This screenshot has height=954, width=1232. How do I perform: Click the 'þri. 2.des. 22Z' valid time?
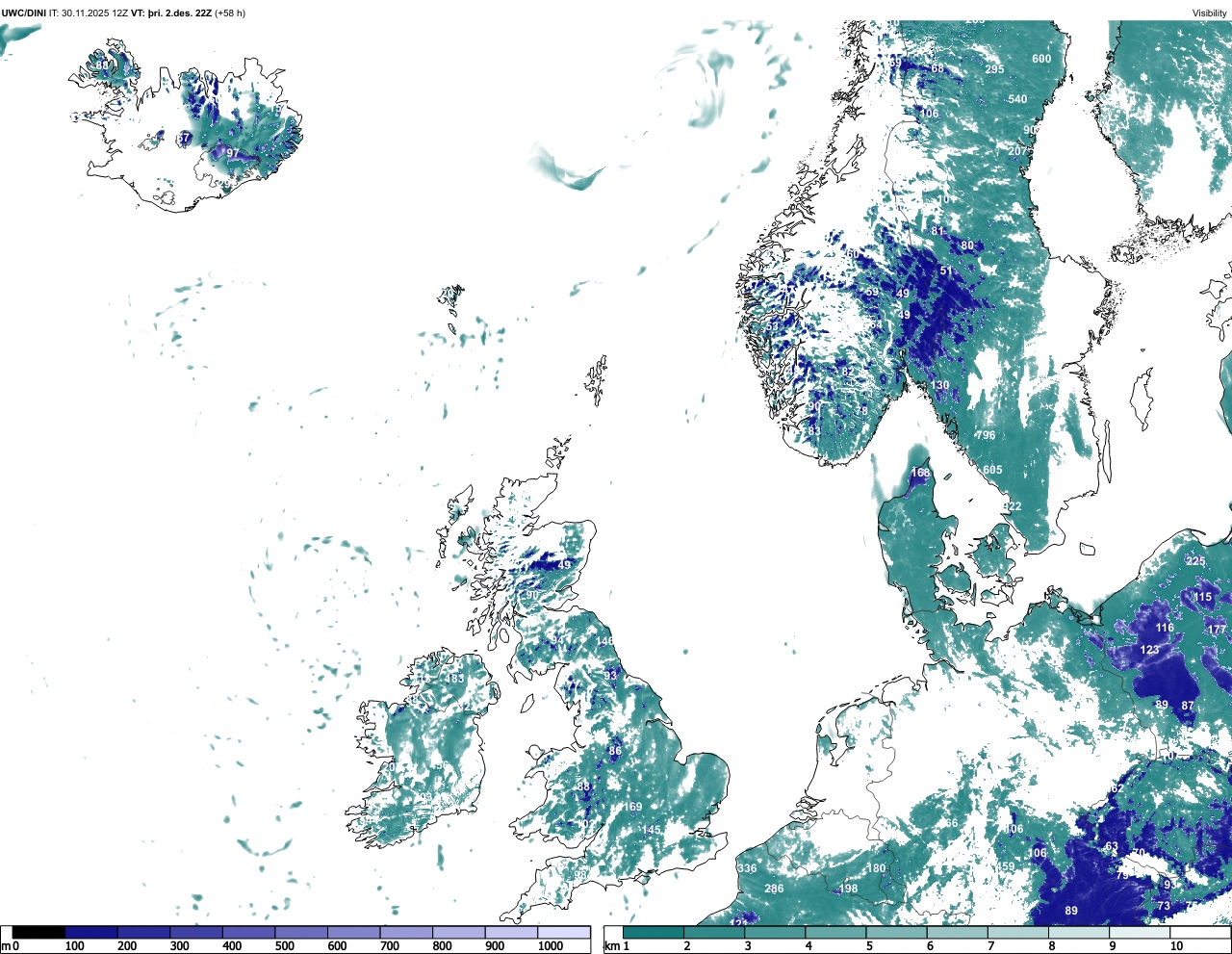coord(178,13)
